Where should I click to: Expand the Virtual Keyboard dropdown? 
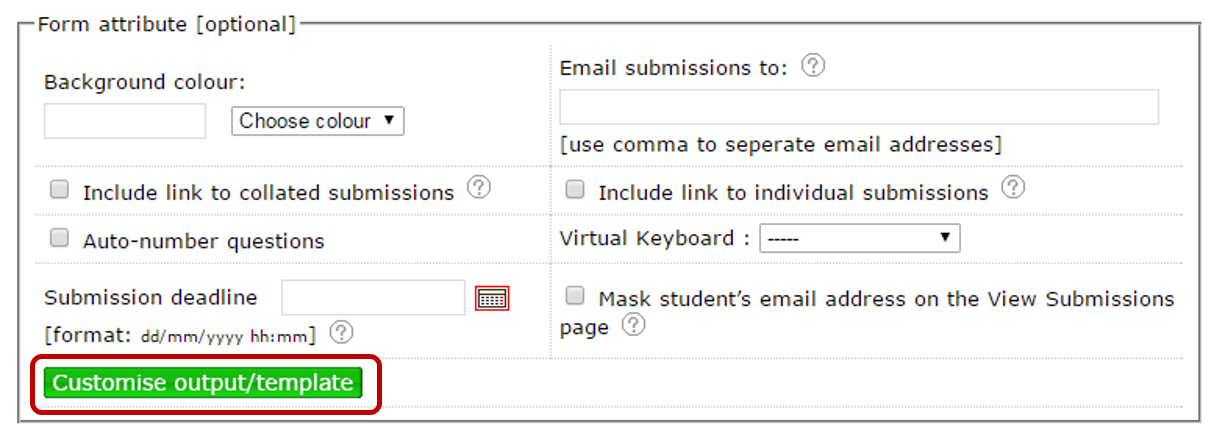[x=860, y=238]
